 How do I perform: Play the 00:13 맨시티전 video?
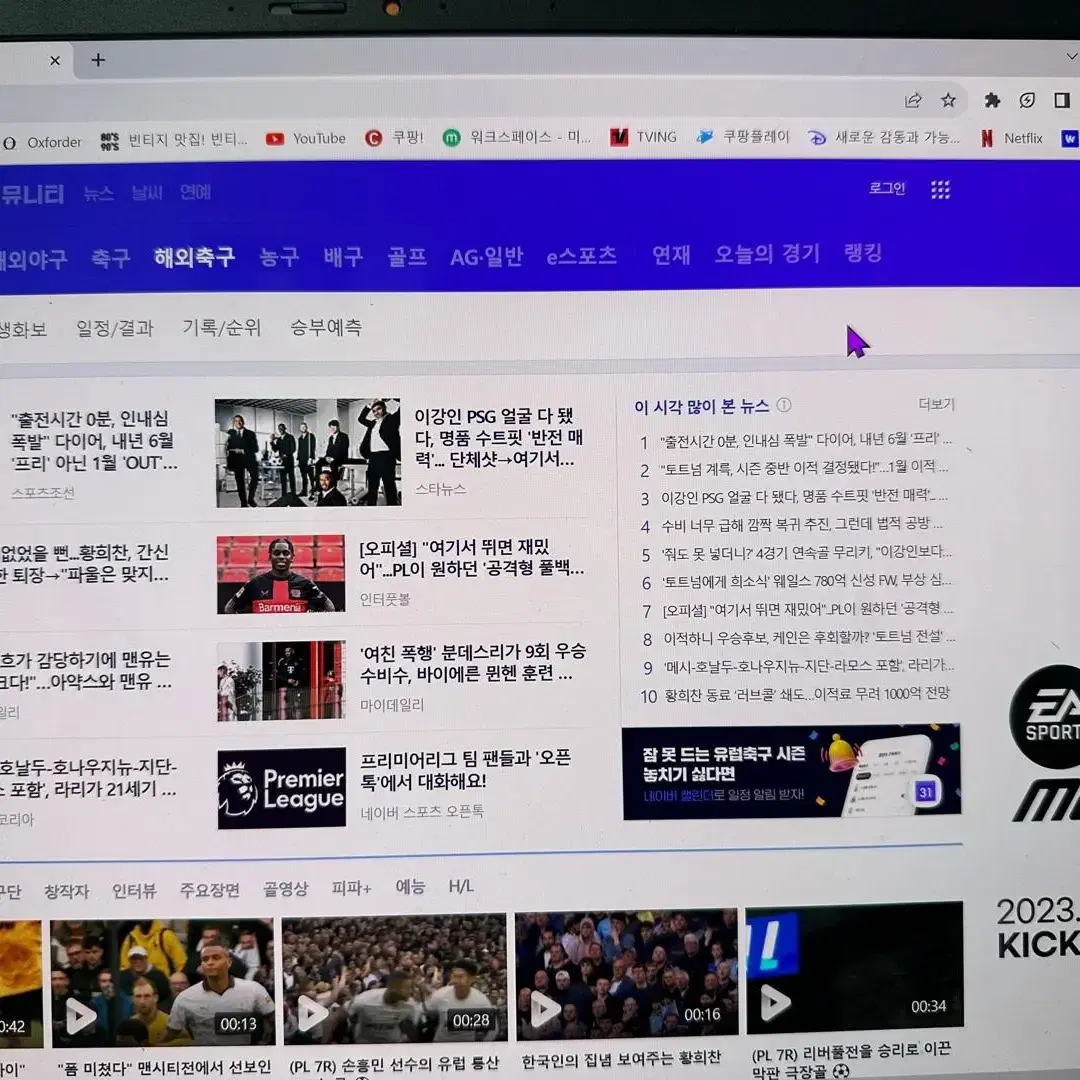click(x=163, y=982)
